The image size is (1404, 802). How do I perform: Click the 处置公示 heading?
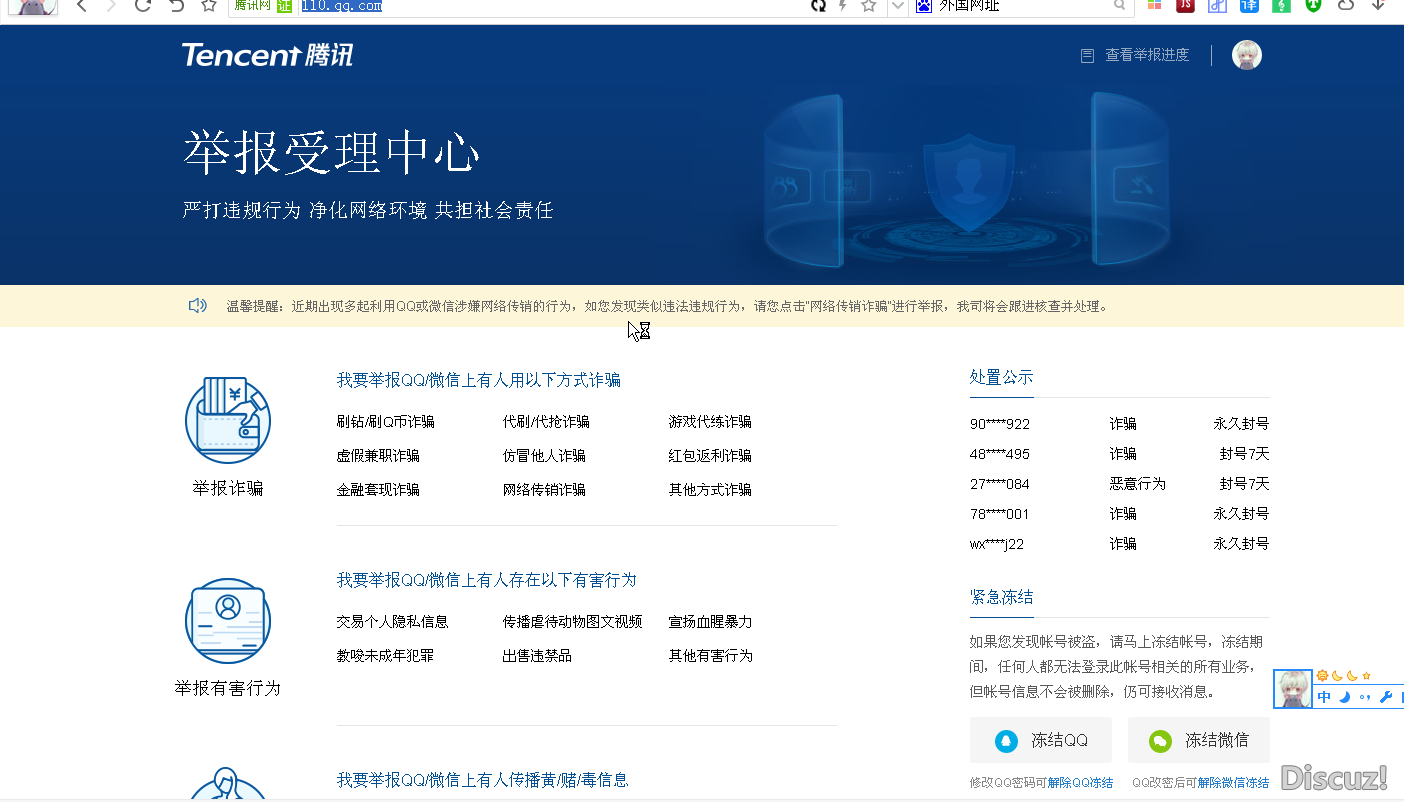tap(1001, 378)
